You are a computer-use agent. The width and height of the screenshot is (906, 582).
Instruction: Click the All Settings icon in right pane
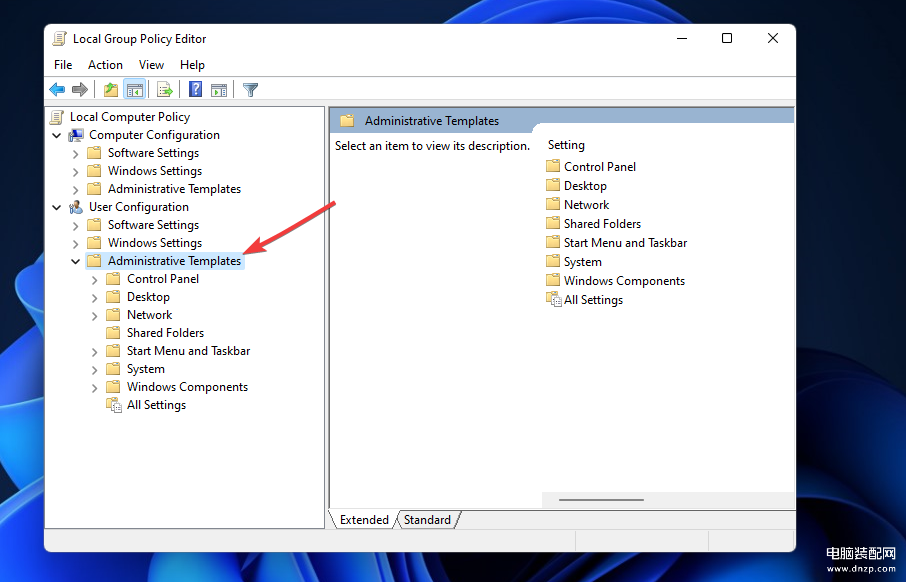point(554,299)
